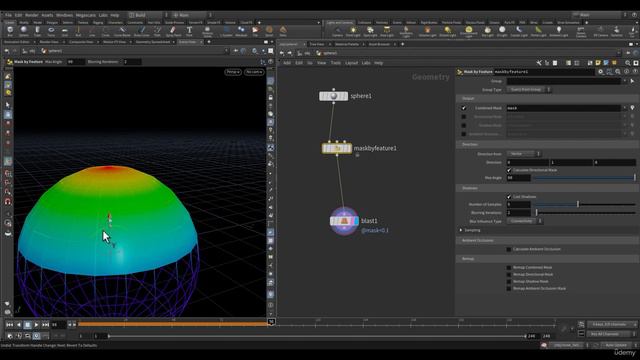Open network editor Add menu
Image resolution: width=640 pixels, height=360 pixels.
pyautogui.click(x=287, y=63)
